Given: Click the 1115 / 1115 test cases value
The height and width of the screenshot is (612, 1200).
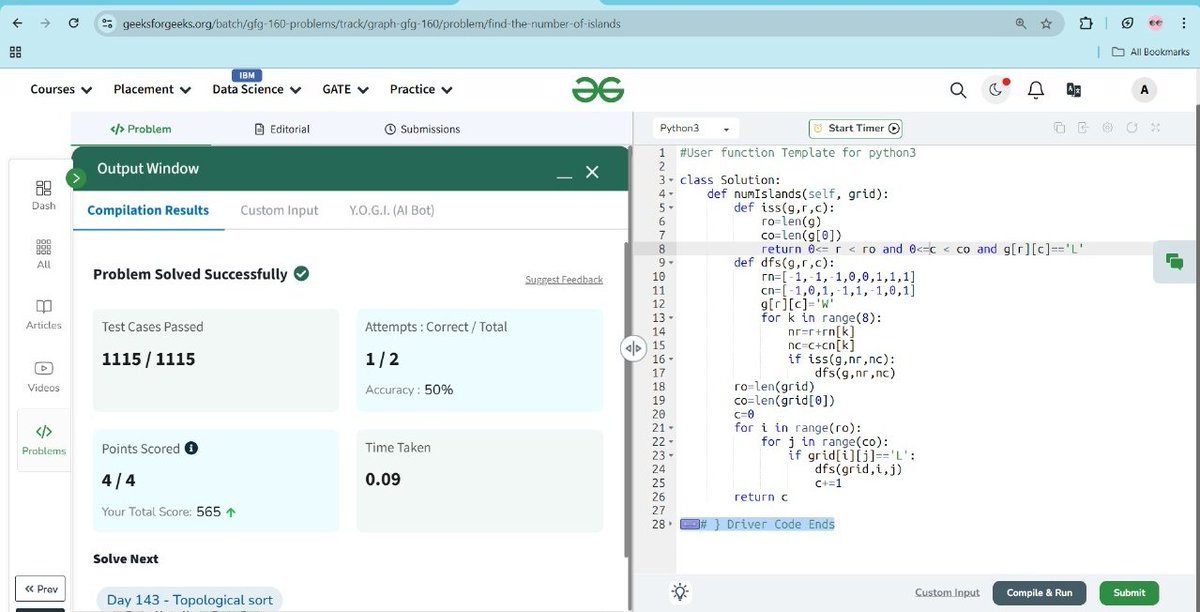Looking at the screenshot, I should click(148, 359).
